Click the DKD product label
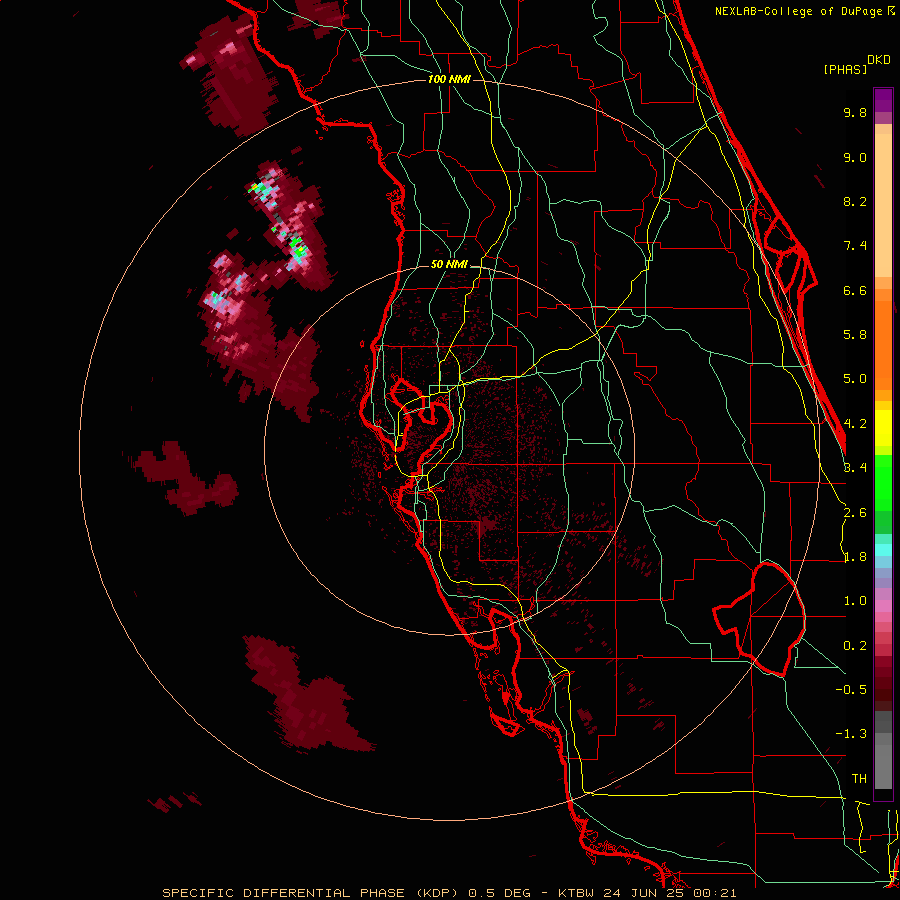Image resolution: width=900 pixels, height=900 pixels. [879, 60]
